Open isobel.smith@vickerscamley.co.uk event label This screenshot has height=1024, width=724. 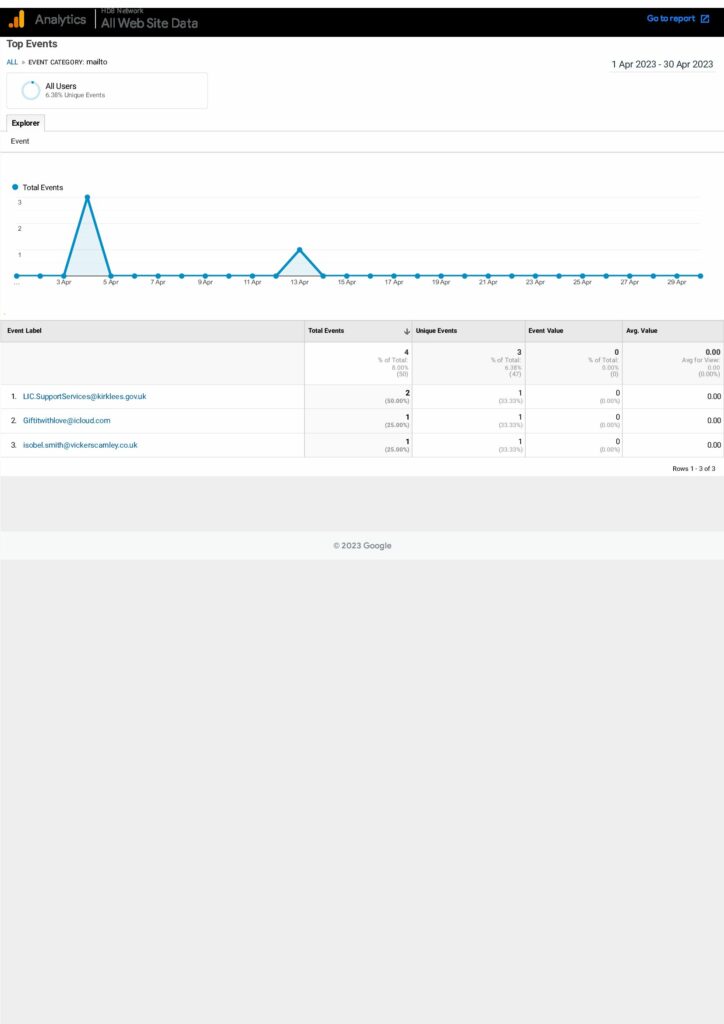80,445
